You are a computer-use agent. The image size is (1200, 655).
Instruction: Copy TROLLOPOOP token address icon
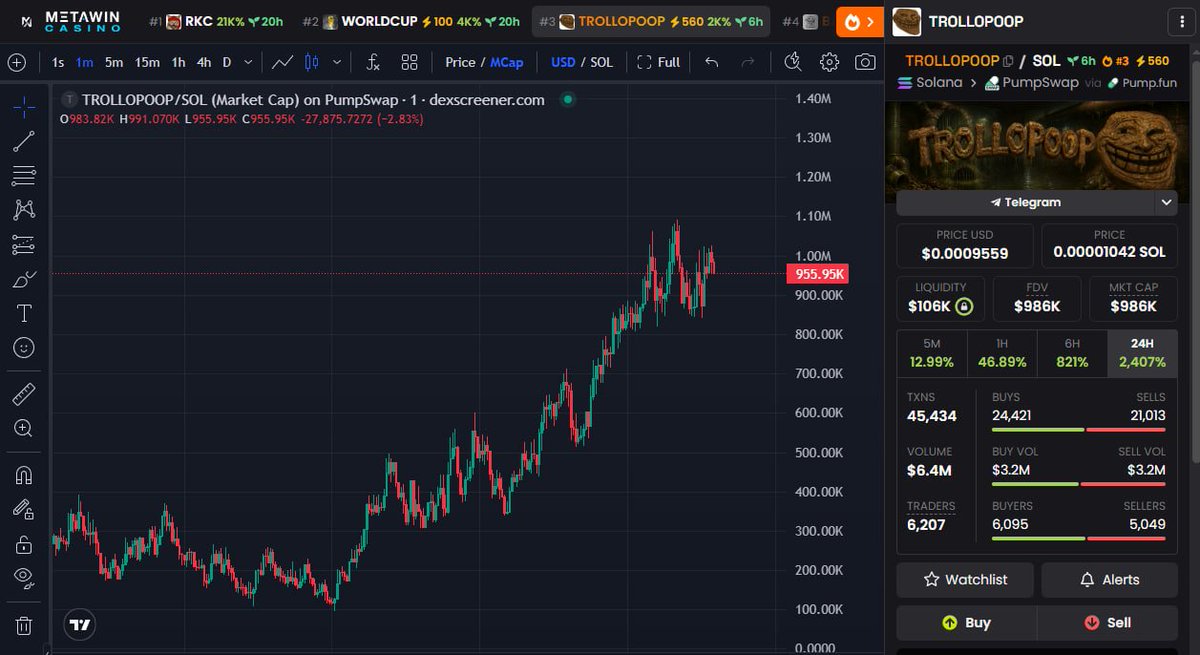click(x=1009, y=61)
